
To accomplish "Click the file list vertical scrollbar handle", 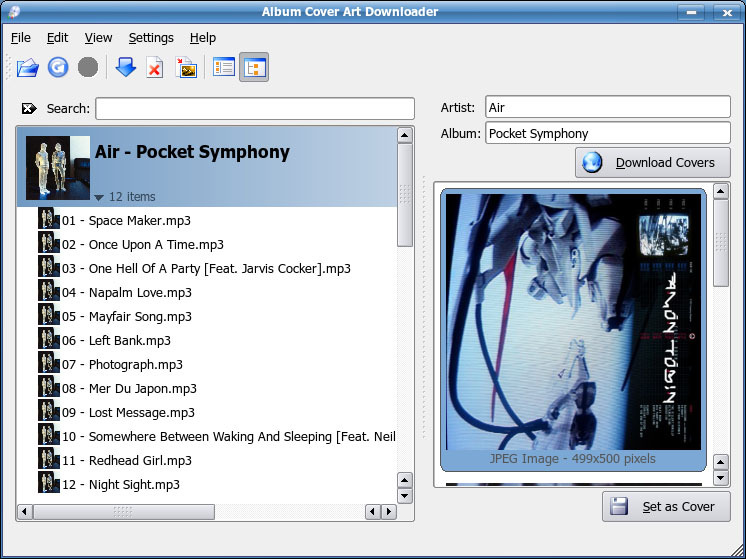I will click(x=404, y=195).
